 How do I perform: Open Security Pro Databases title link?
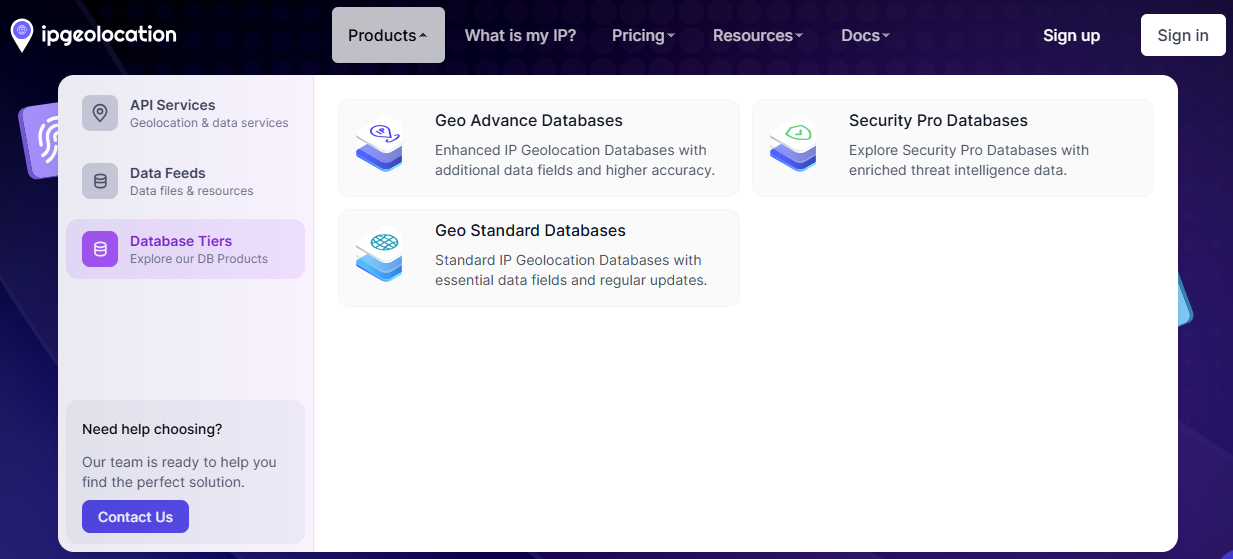pyautogui.click(x=938, y=121)
